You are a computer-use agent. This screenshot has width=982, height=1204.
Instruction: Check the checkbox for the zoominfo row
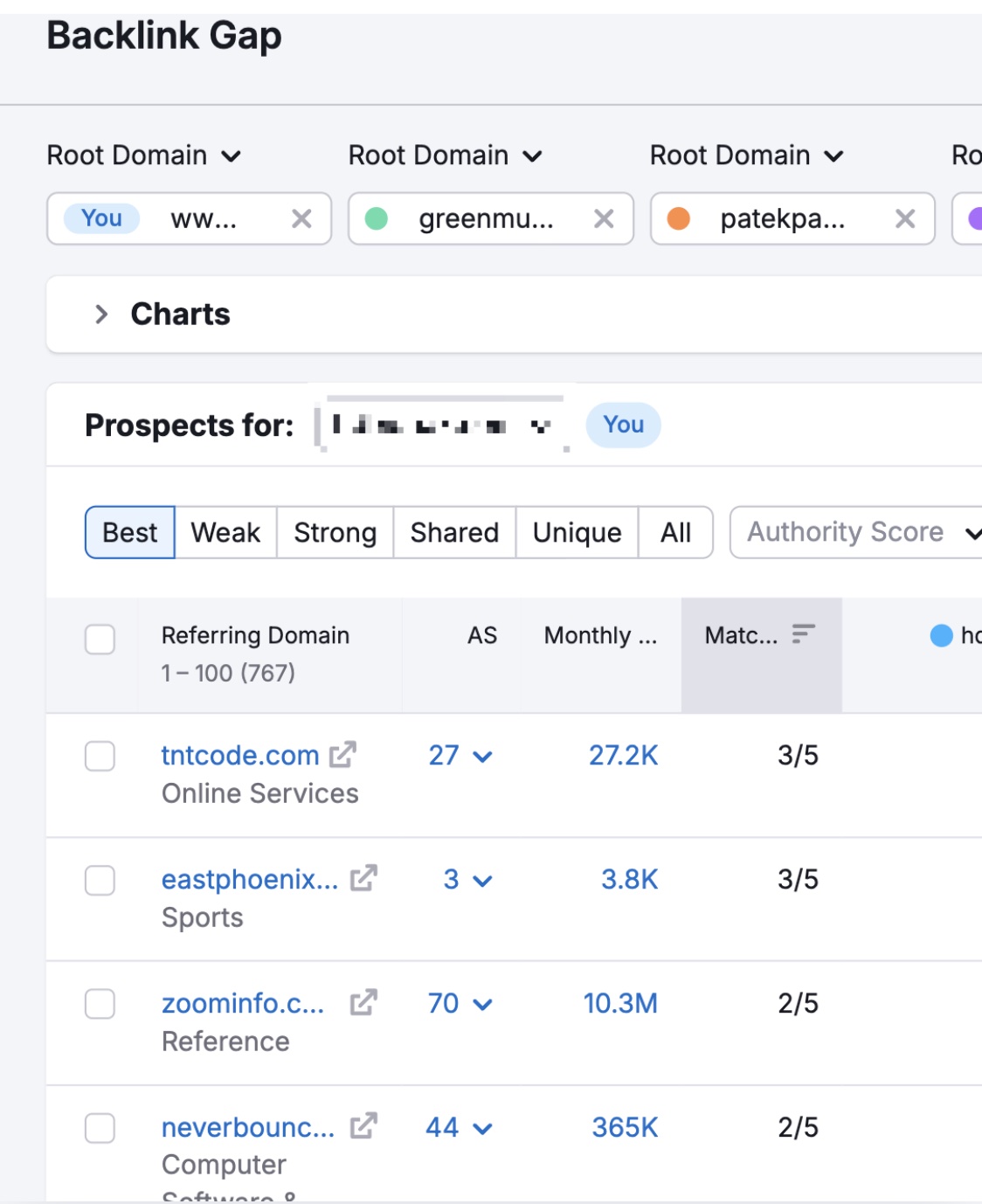pyautogui.click(x=99, y=1003)
